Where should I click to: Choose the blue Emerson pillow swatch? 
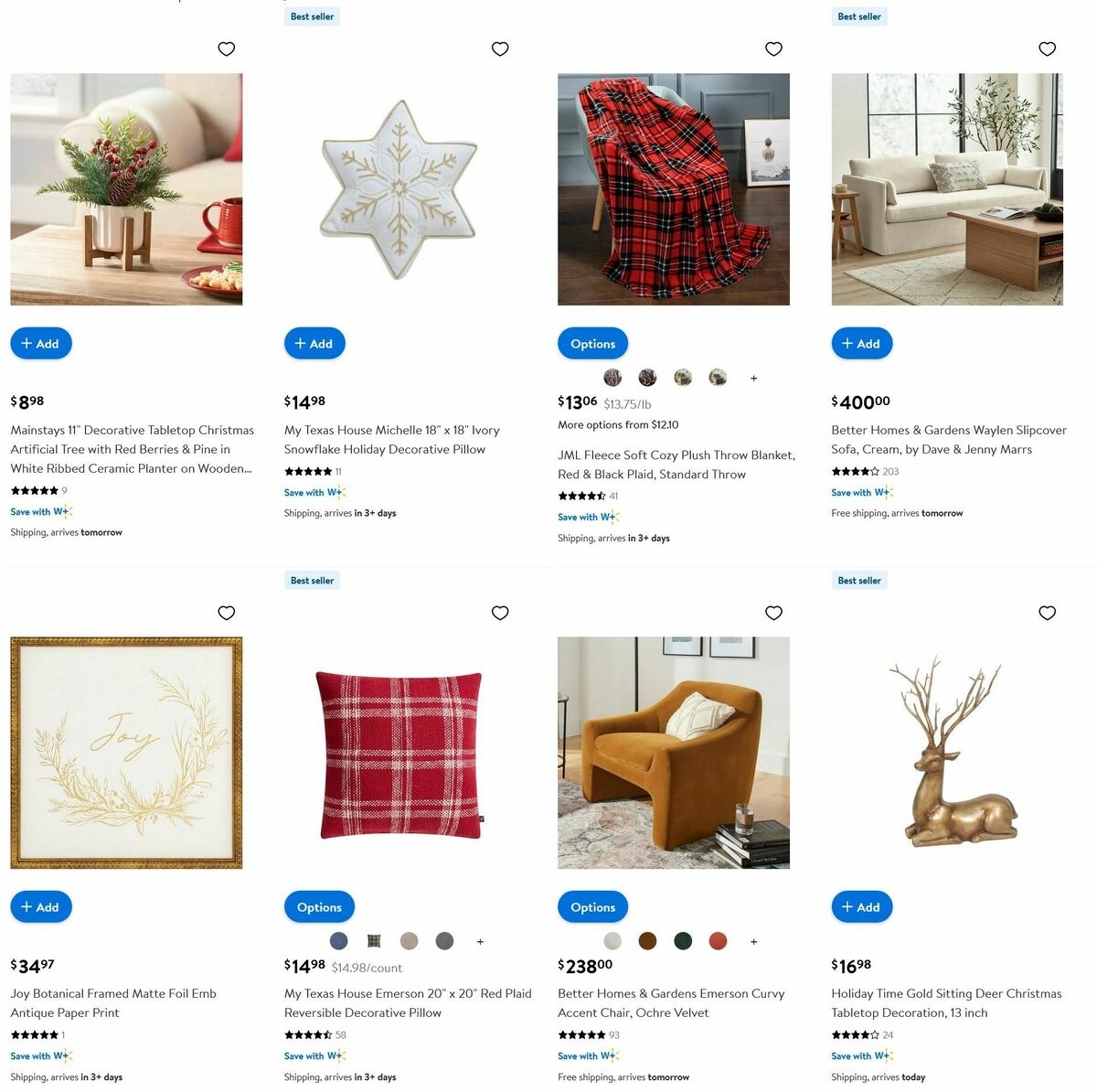coord(339,941)
